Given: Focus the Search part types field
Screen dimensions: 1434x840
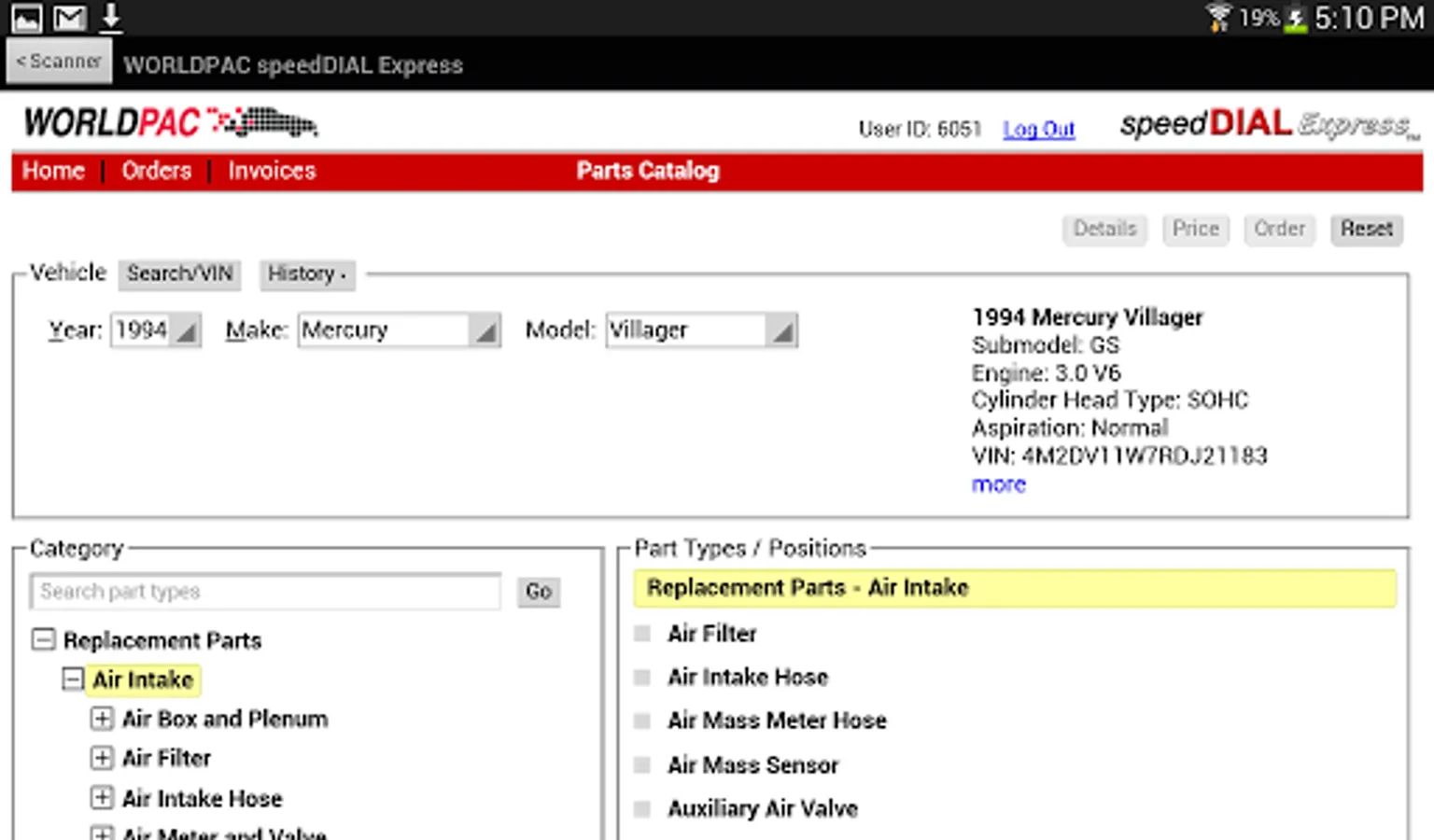Looking at the screenshot, I should [x=266, y=592].
